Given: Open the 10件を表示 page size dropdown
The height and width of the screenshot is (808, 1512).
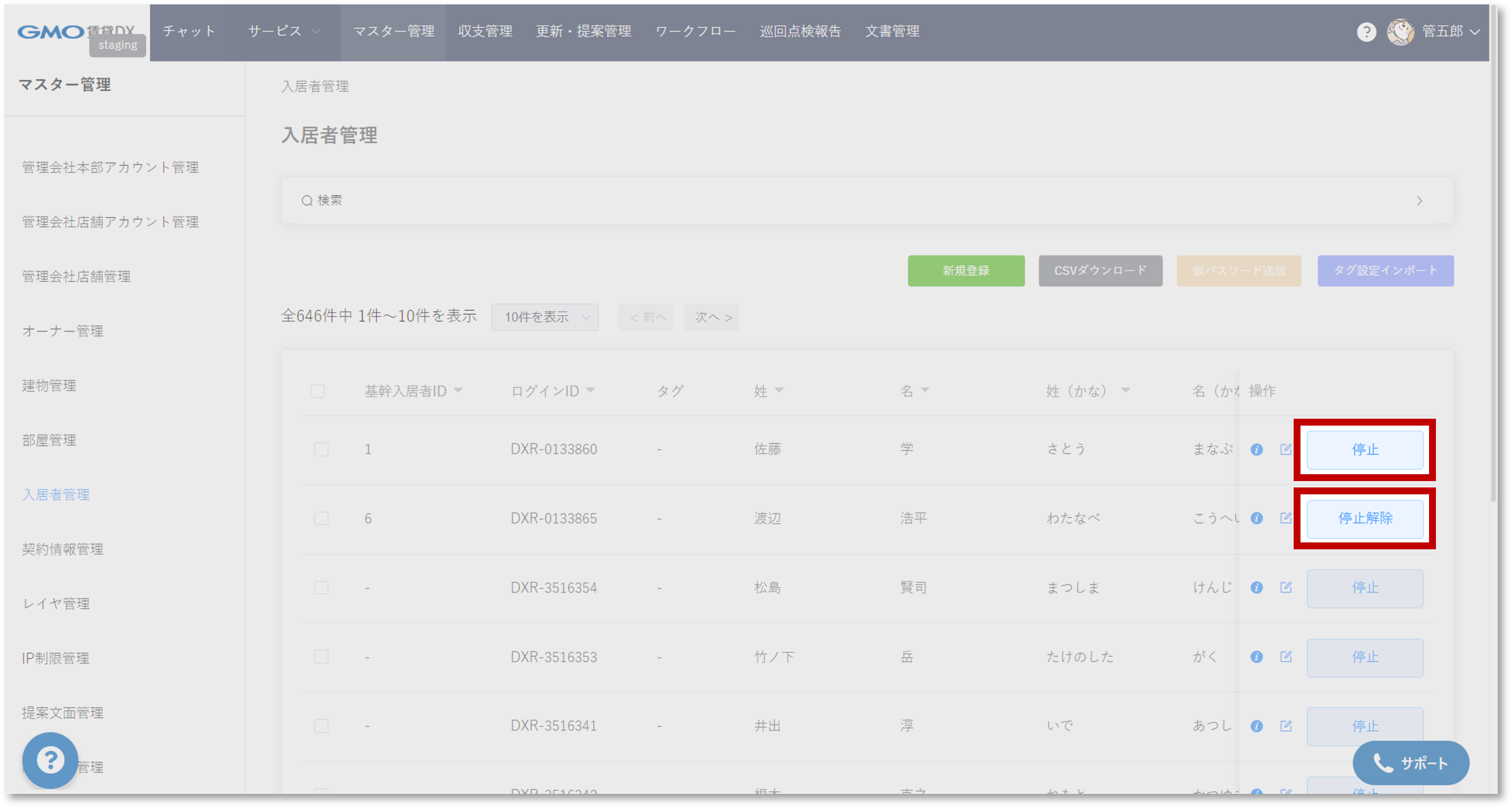Looking at the screenshot, I should [x=545, y=317].
